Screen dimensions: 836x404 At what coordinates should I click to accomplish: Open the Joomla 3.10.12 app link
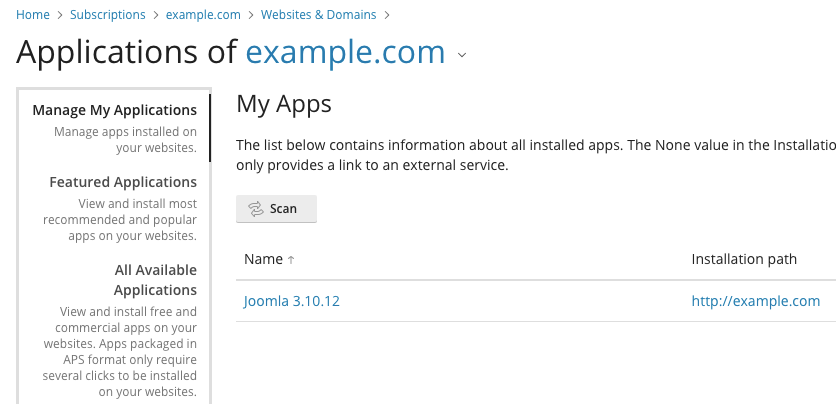(x=292, y=301)
